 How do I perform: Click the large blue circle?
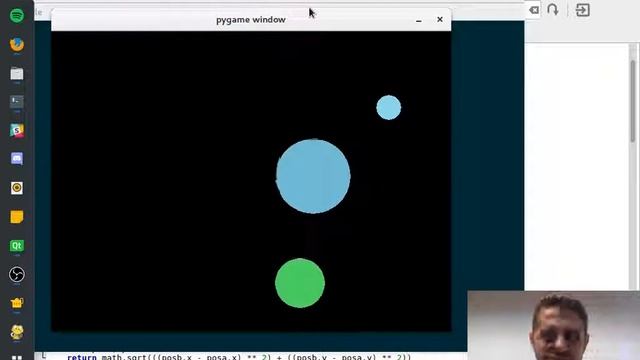[313, 176]
